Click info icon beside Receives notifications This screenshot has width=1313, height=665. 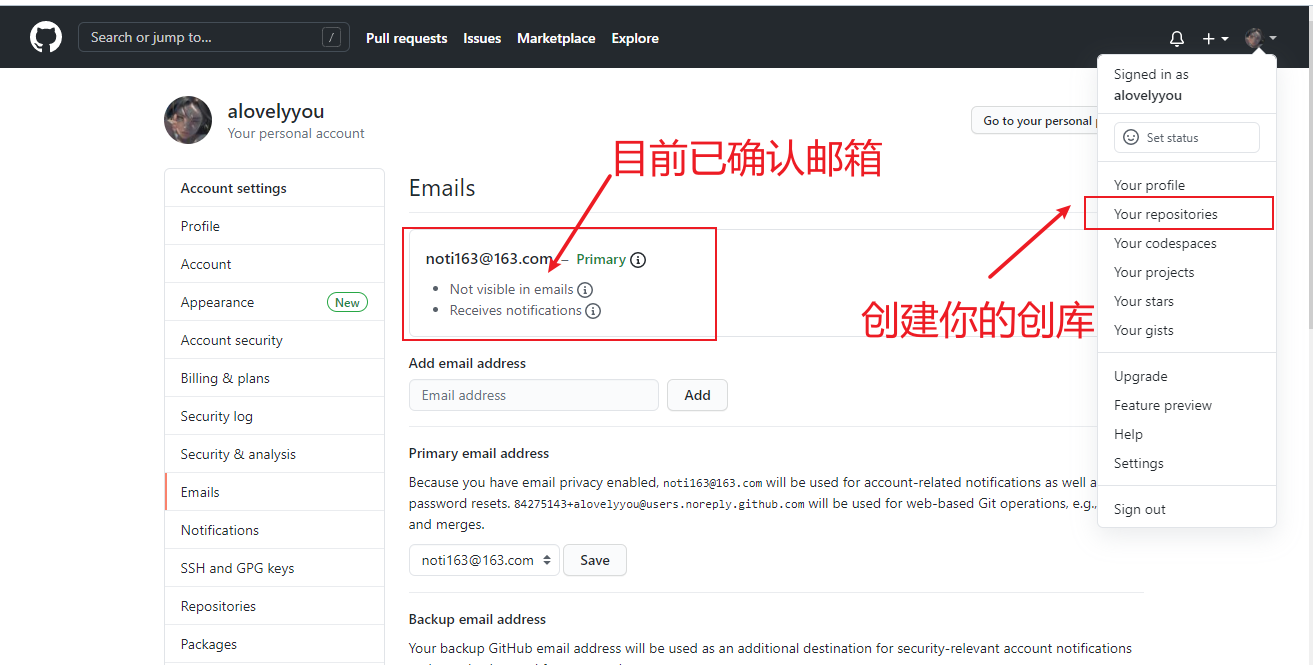593,311
